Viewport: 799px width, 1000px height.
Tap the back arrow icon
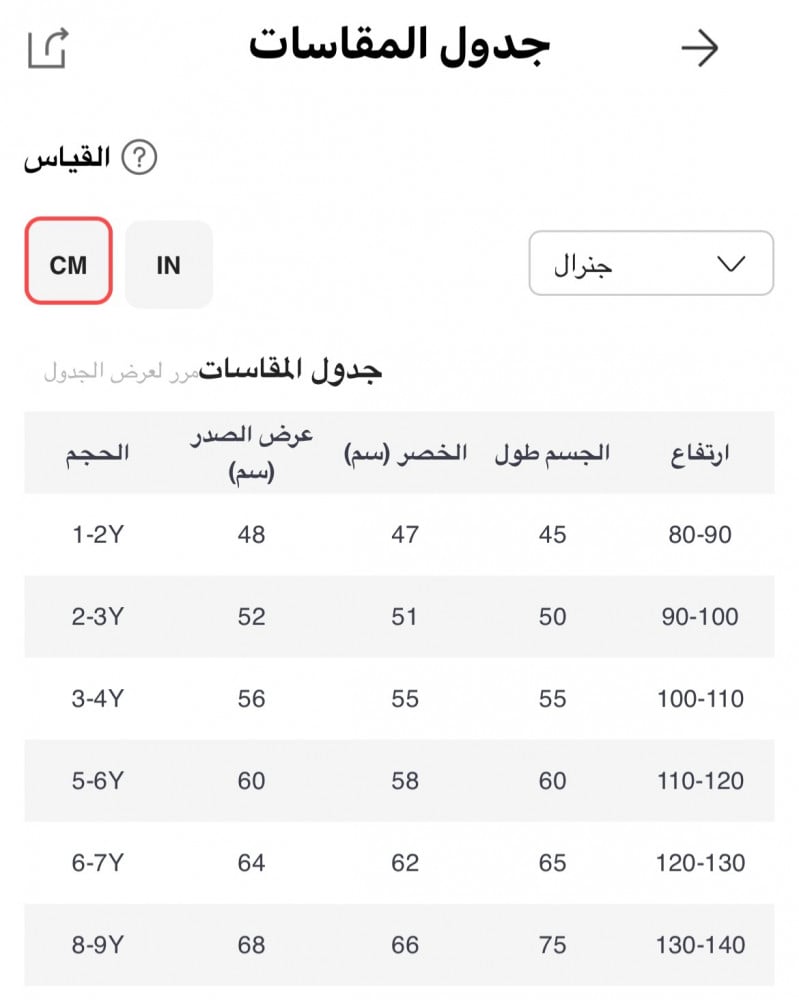tap(700, 48)
